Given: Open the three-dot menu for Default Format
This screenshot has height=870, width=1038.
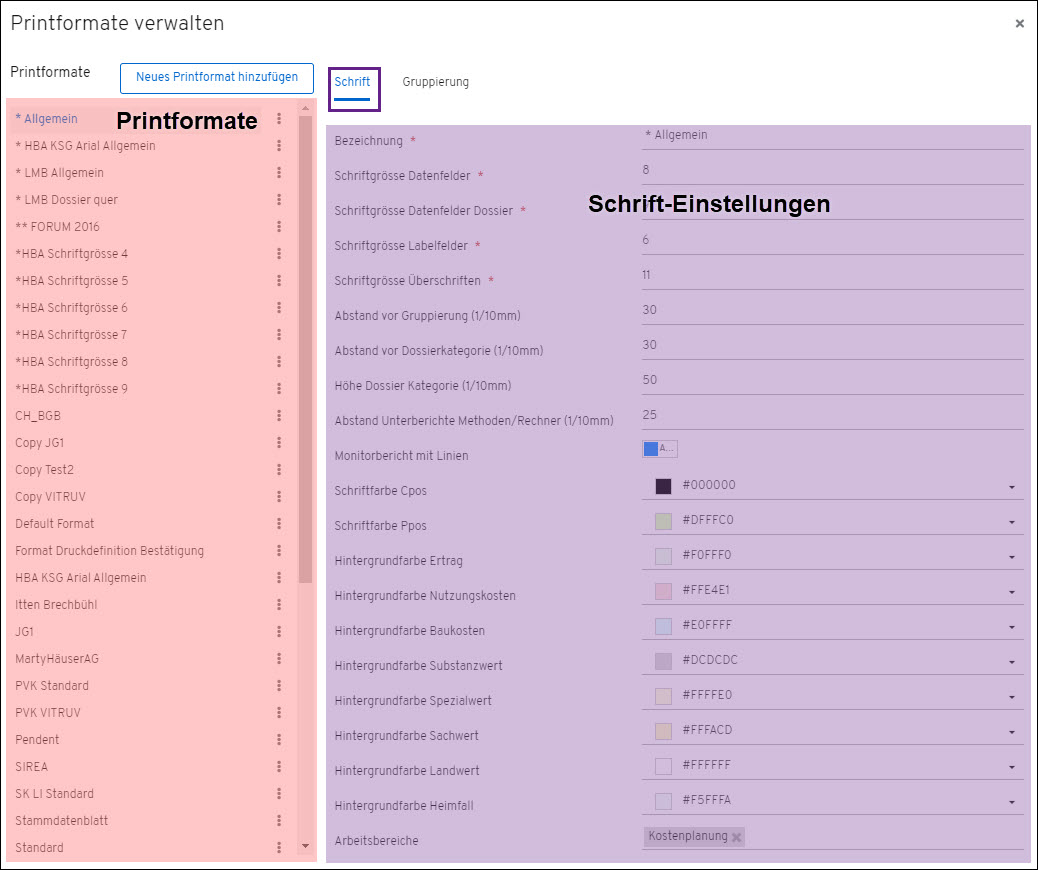Looking at the screenshot, I should click(x=279, y=524).
